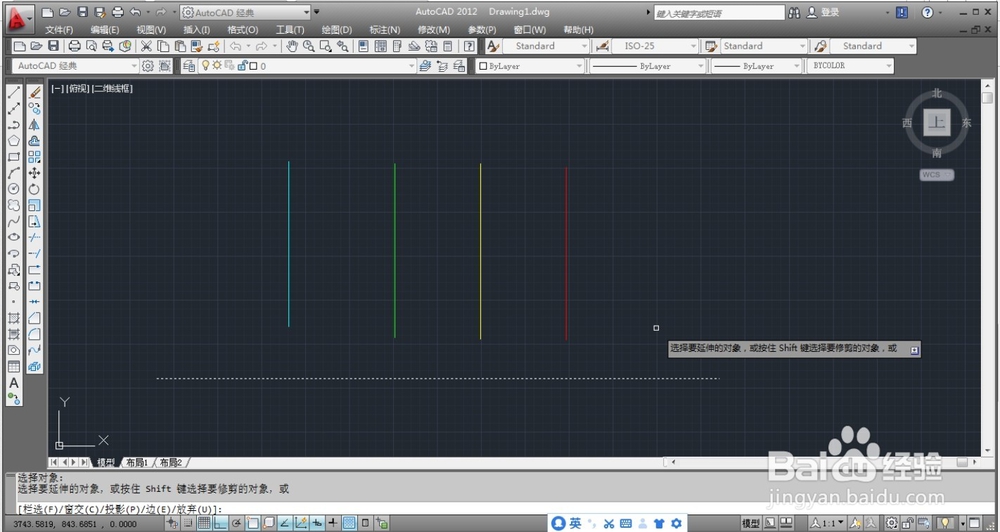The height and width of the screenshot is (532, 1000).
Task: Select the Chamfer modify tool
Action: click(34, 318)
